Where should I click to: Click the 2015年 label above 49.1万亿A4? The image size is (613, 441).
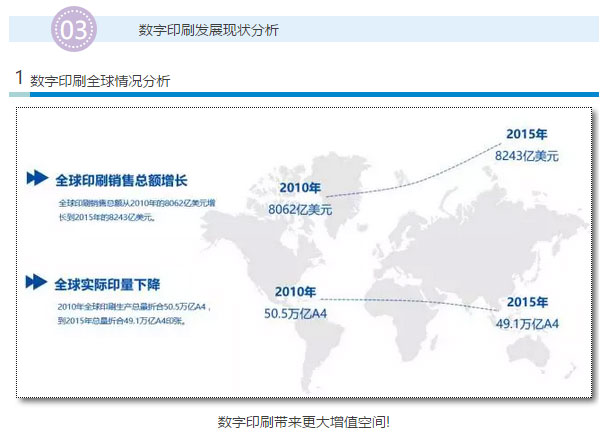tap(527, 302)
